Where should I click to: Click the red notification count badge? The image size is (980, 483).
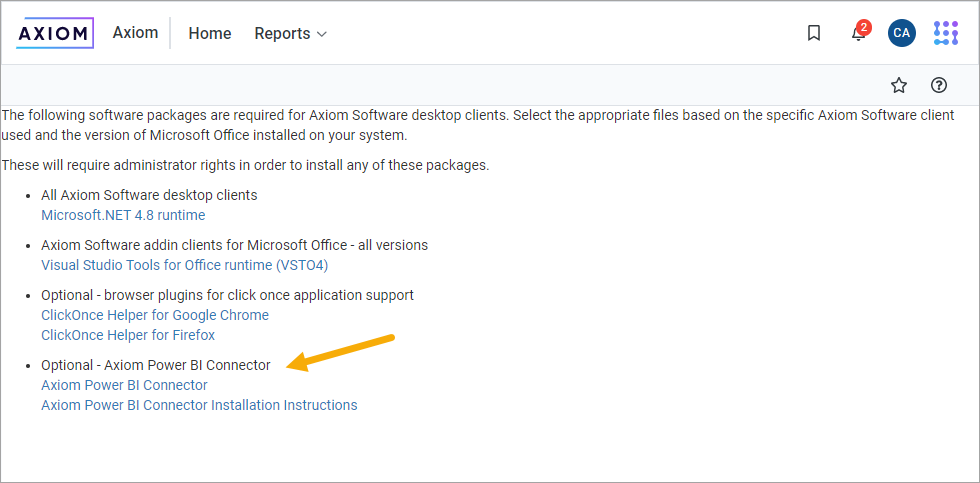pyautogui.click(x=864, y=27)
